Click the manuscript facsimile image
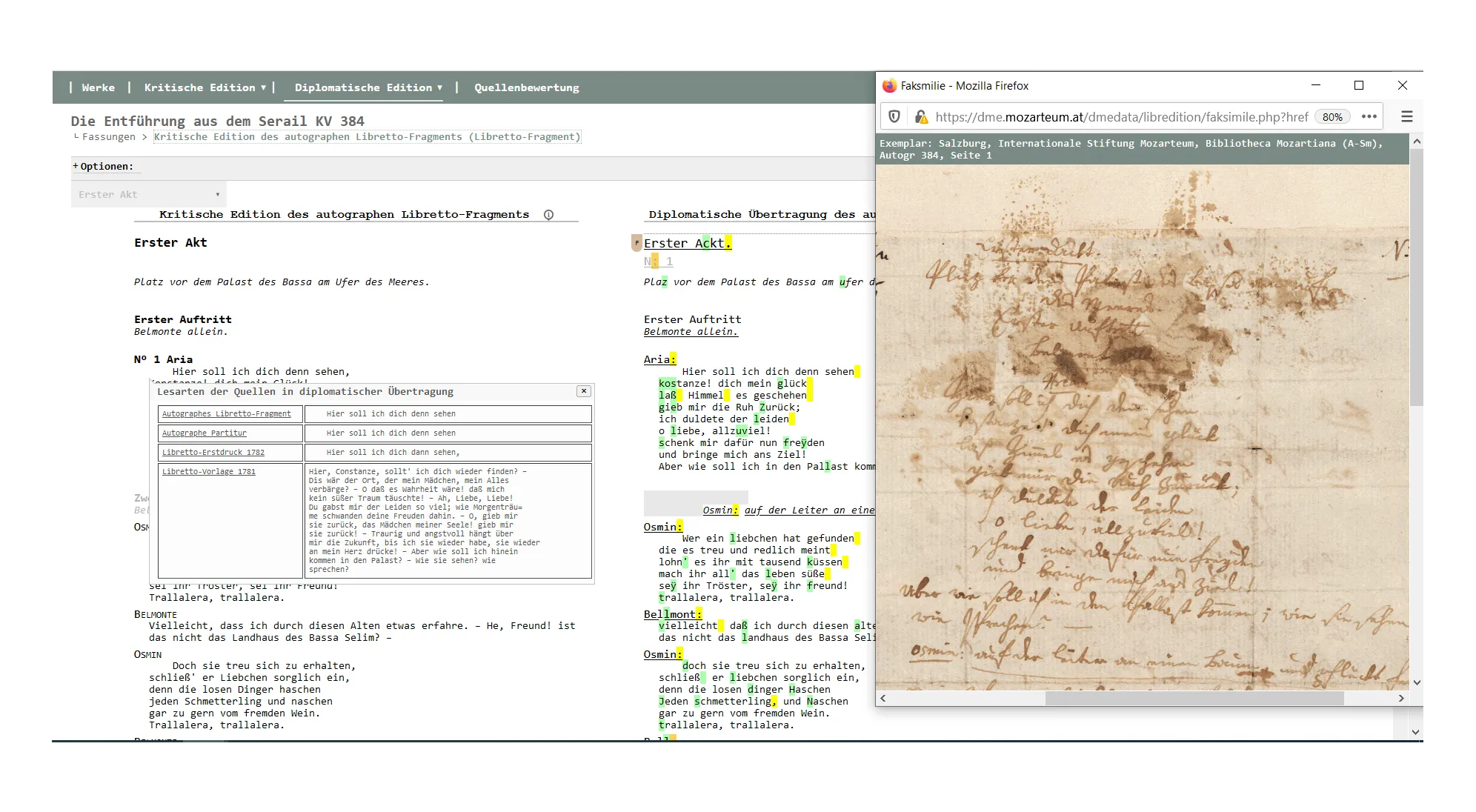The height and width of the screenshot is (812, 1476). (1142, 427)
